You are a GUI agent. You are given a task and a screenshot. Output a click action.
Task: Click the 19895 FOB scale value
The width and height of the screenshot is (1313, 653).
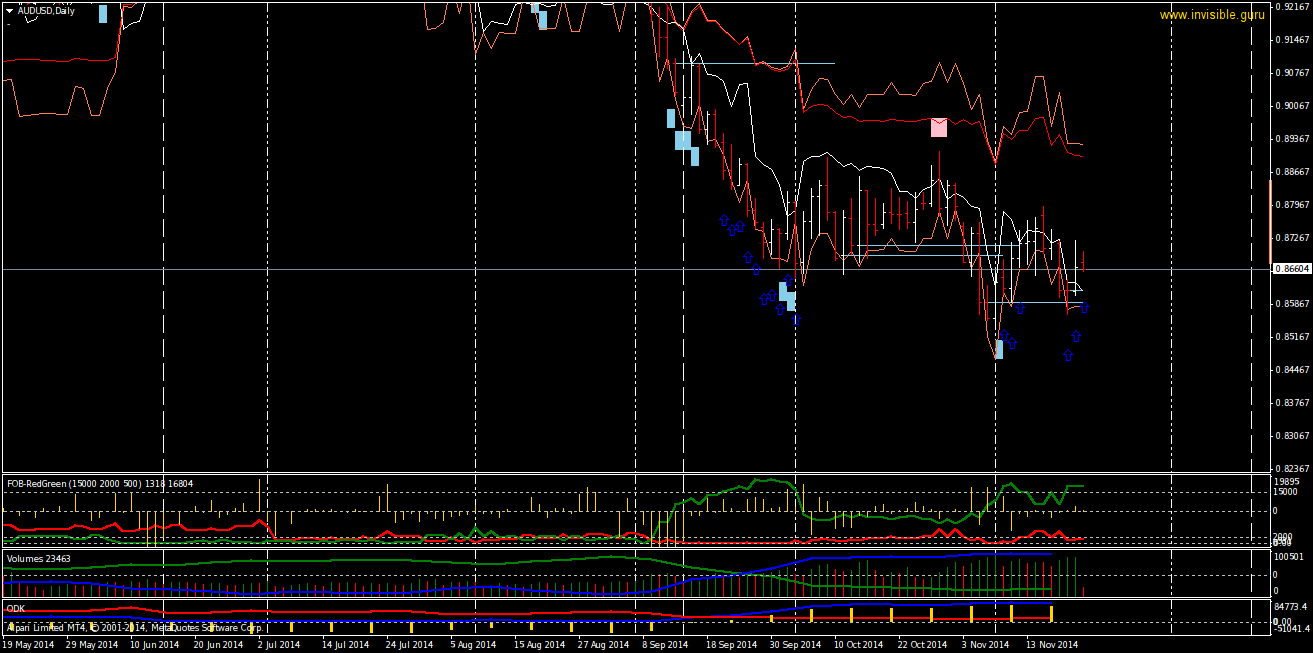pyautogui.click(x=1289, y=481)
